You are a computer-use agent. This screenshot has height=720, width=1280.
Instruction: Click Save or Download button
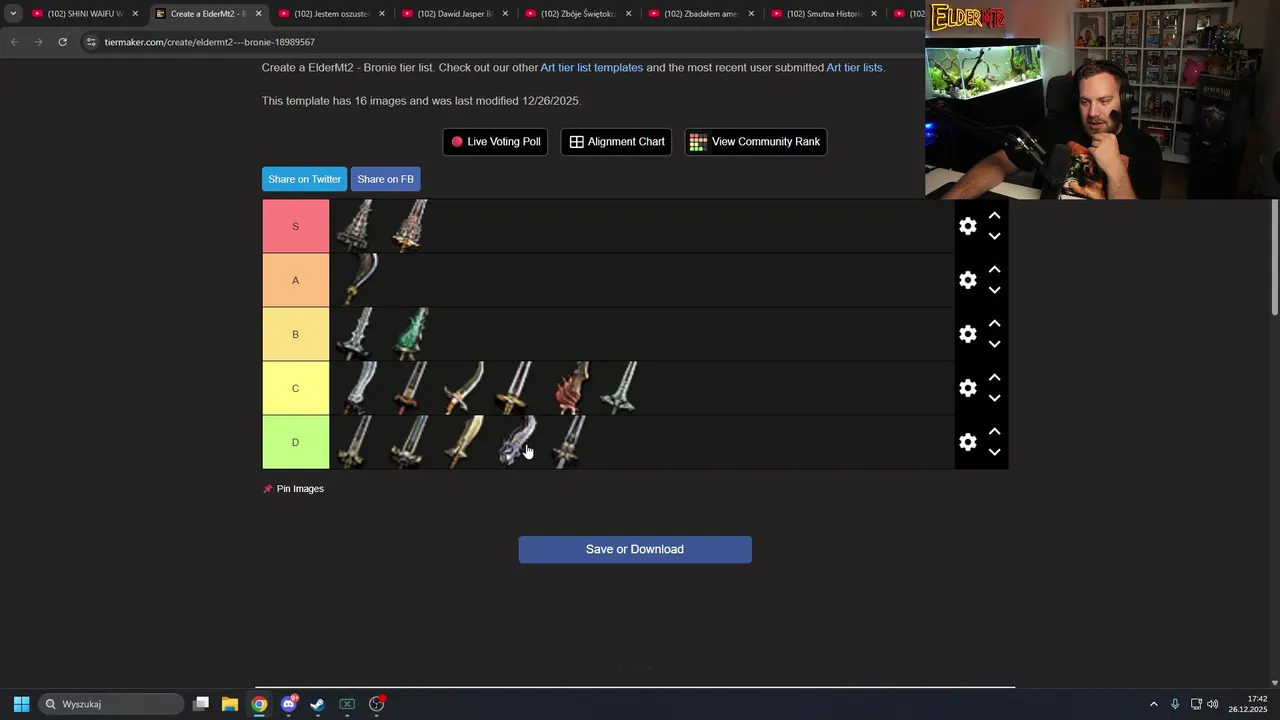[x=635, y=549]
